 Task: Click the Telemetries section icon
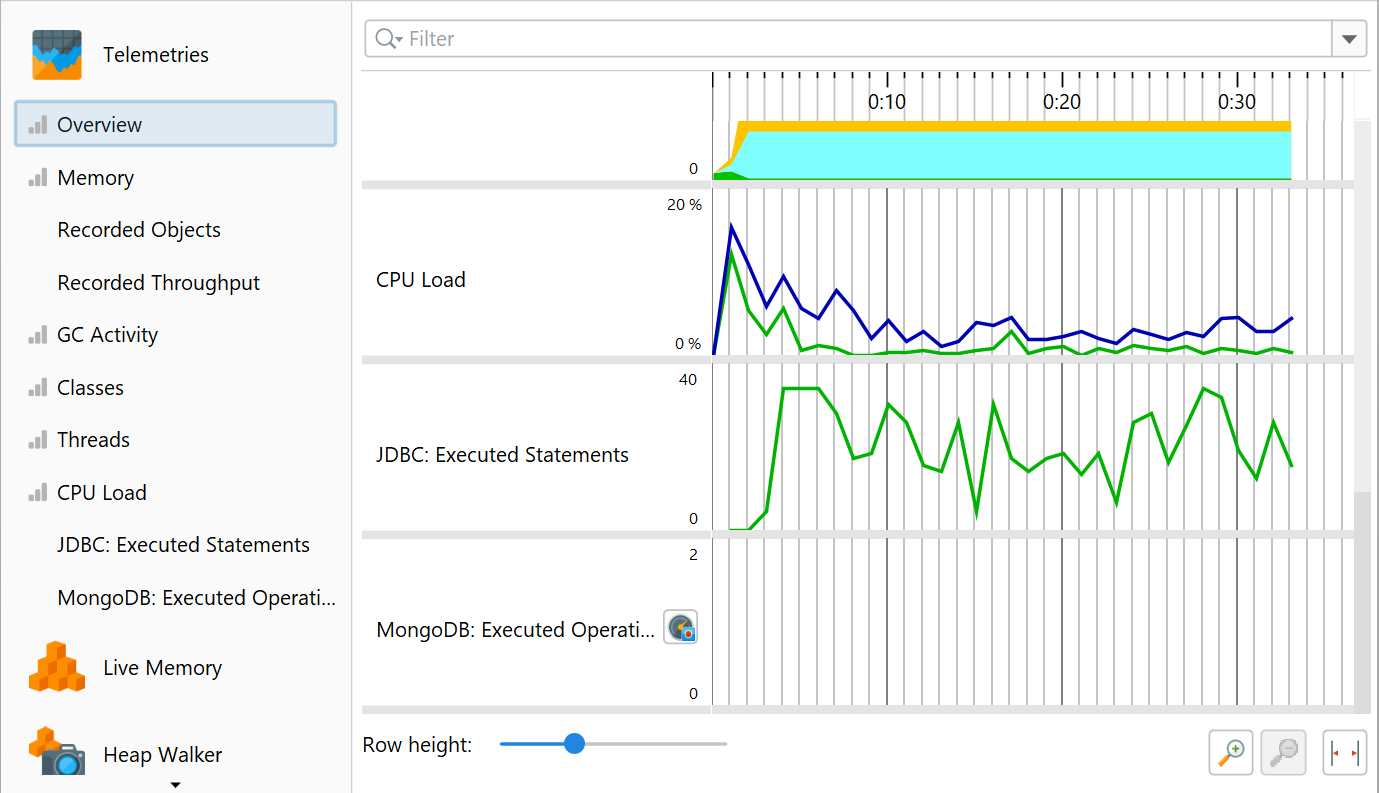point(57,55)
